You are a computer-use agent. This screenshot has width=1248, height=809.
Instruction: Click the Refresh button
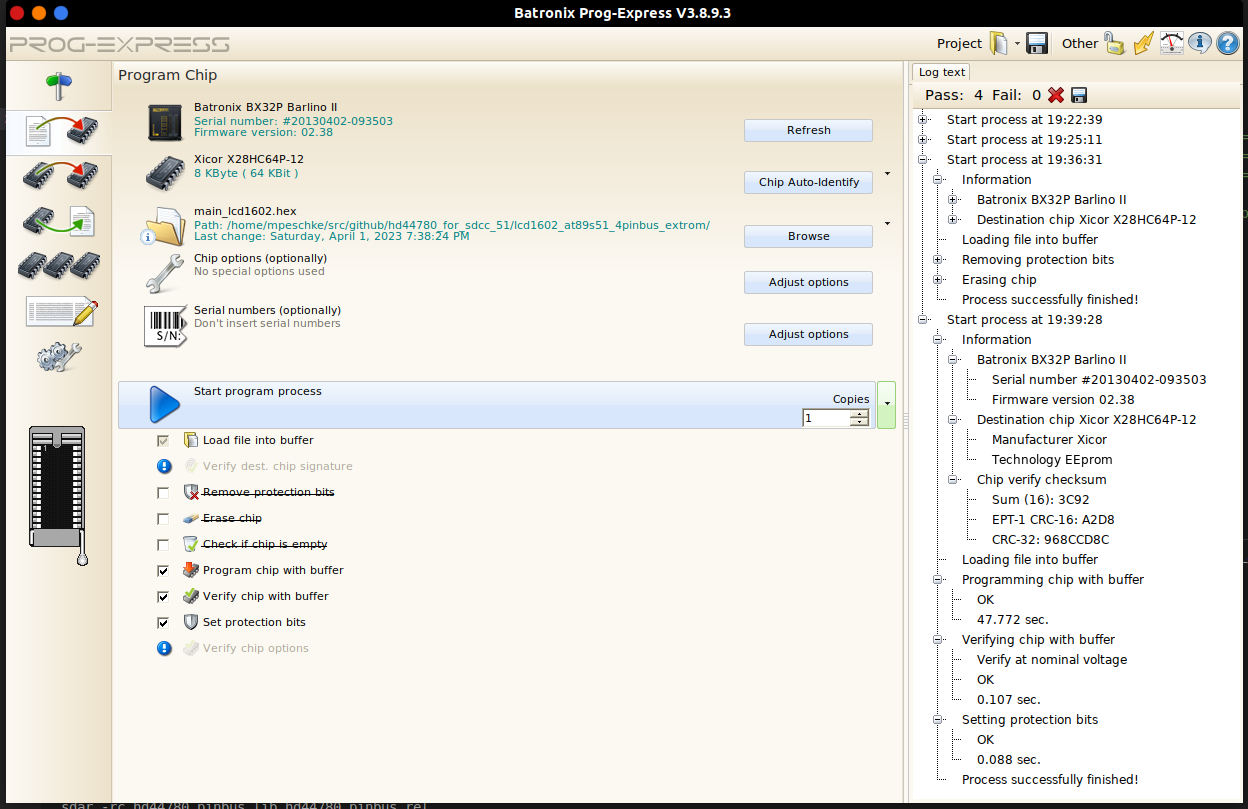tap(808, 130)
